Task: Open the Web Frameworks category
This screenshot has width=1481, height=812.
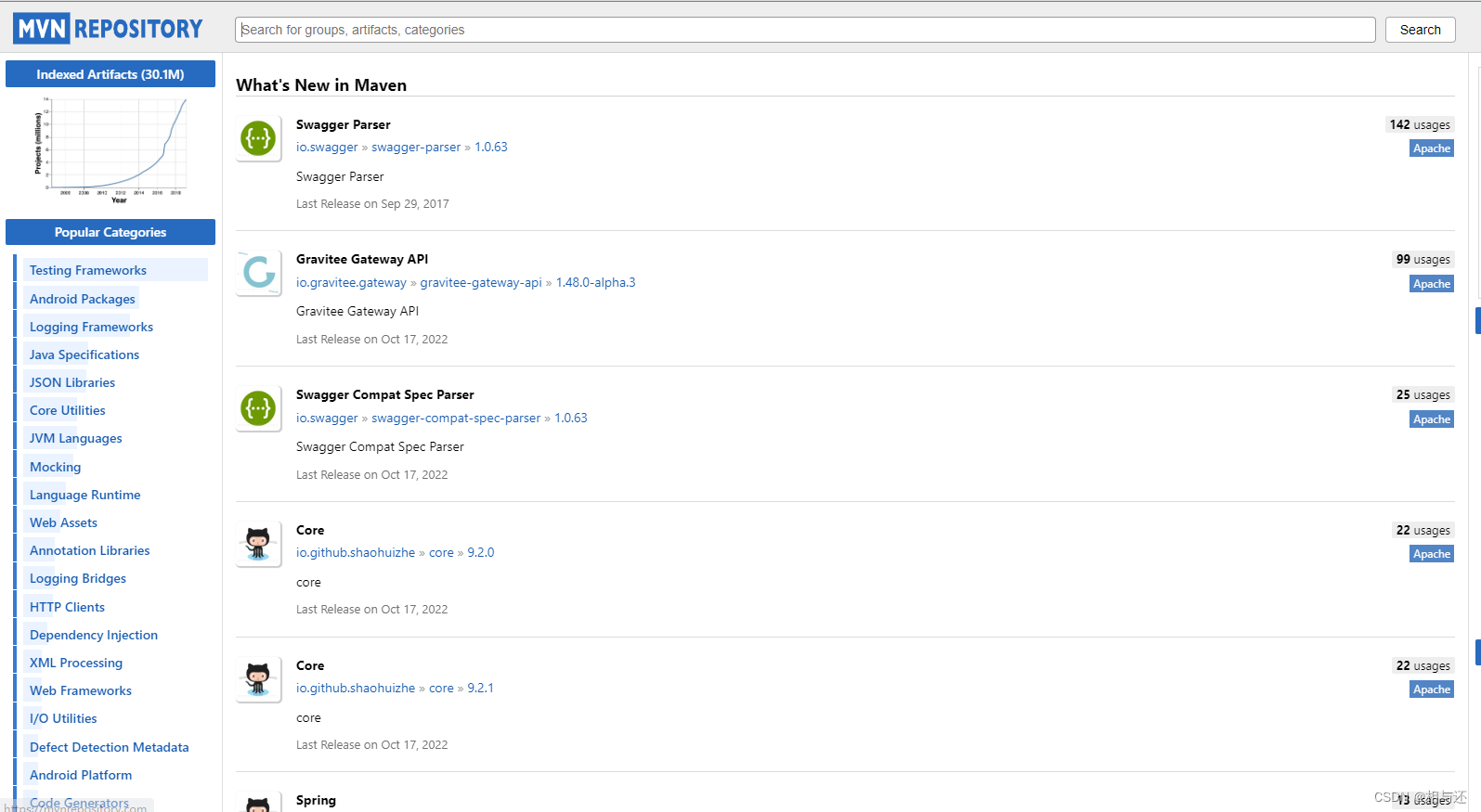Action: coord(81,690)
